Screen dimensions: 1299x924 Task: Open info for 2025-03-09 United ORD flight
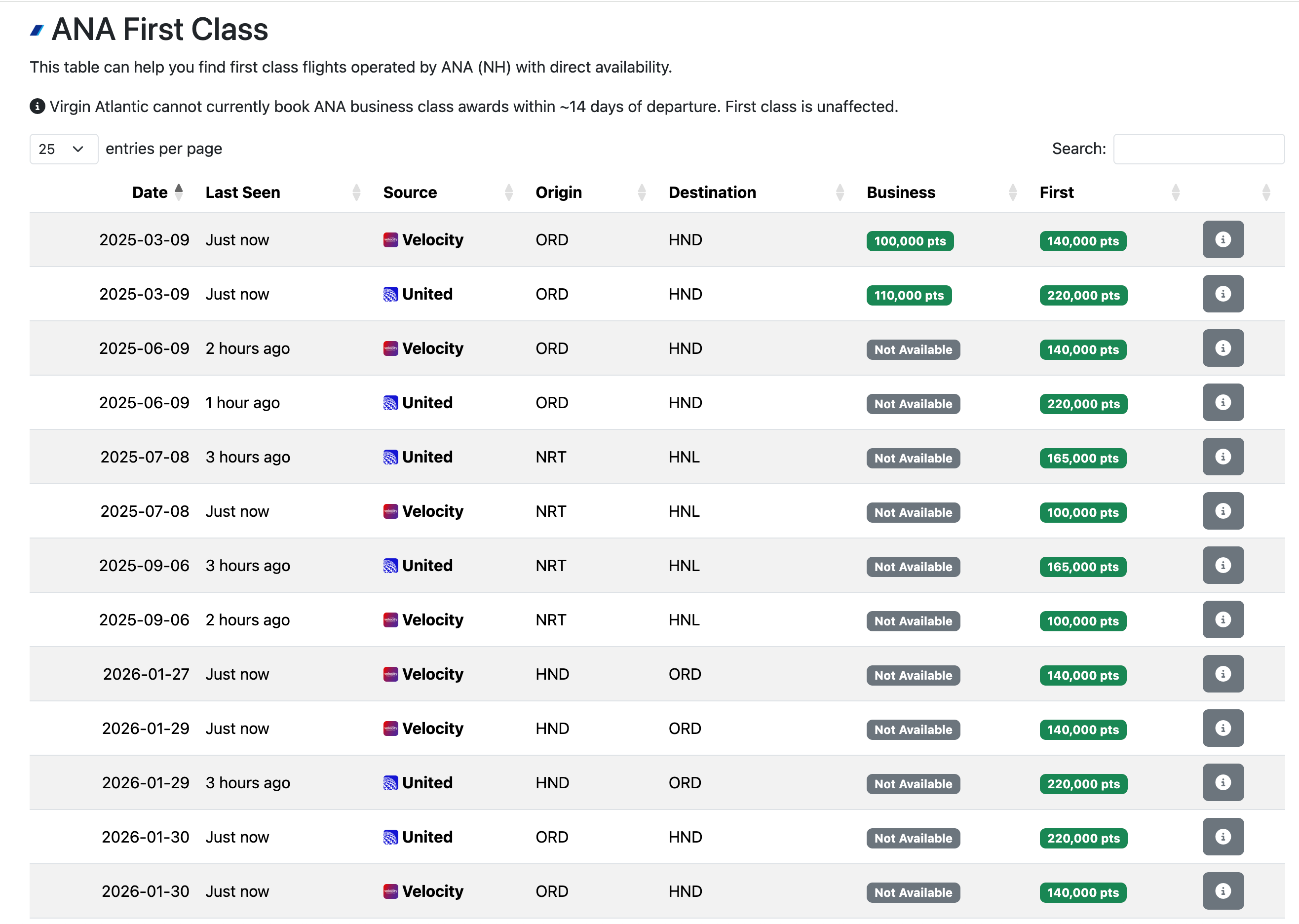click(x=1223, y=294)
